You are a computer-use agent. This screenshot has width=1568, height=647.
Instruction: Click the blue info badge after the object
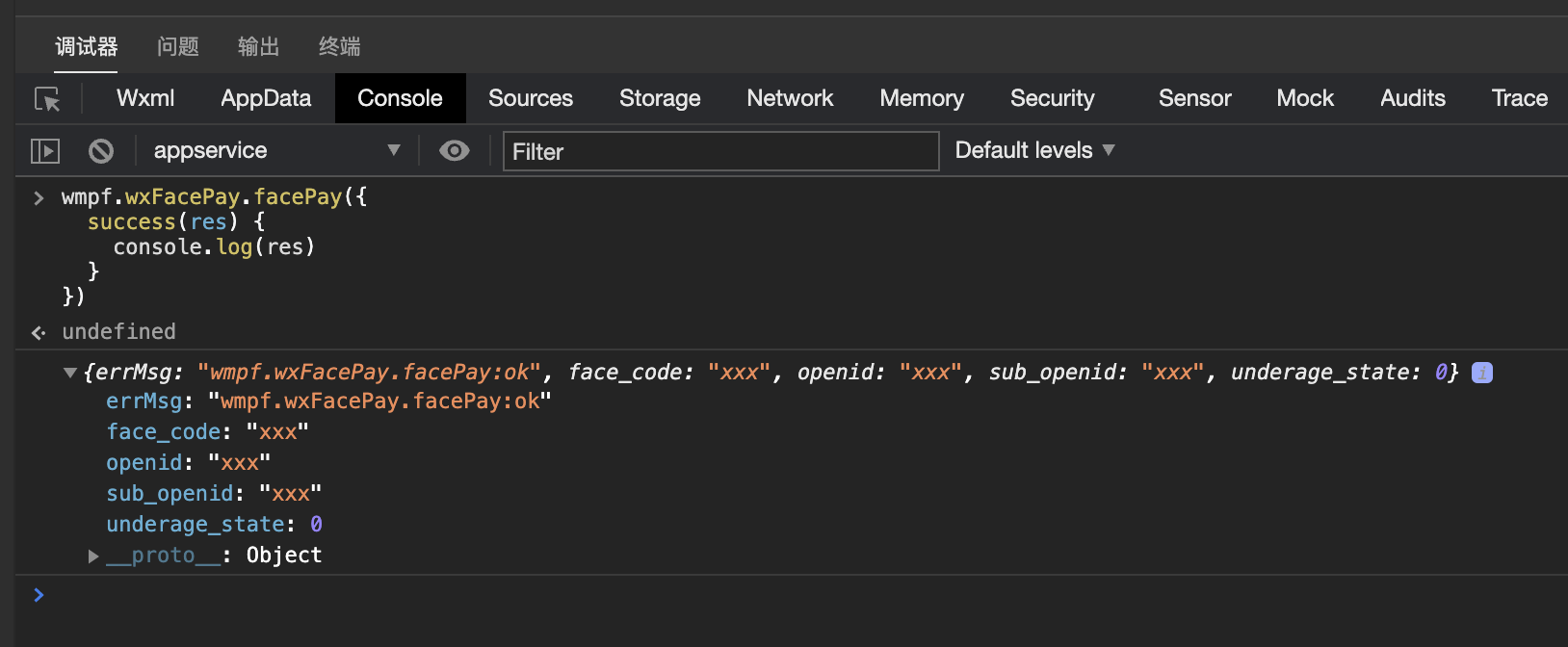[1482, 373]
